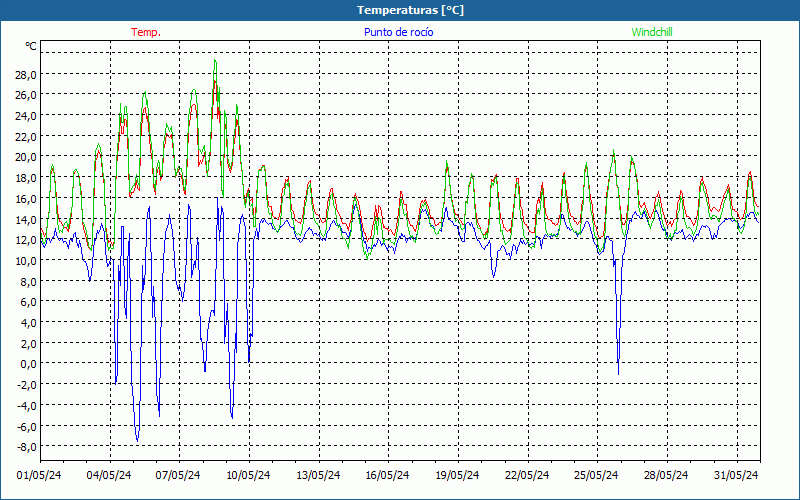Click the 19/05/24 date label
Viewport: 800px width, 500px height.
coord(458,476)
